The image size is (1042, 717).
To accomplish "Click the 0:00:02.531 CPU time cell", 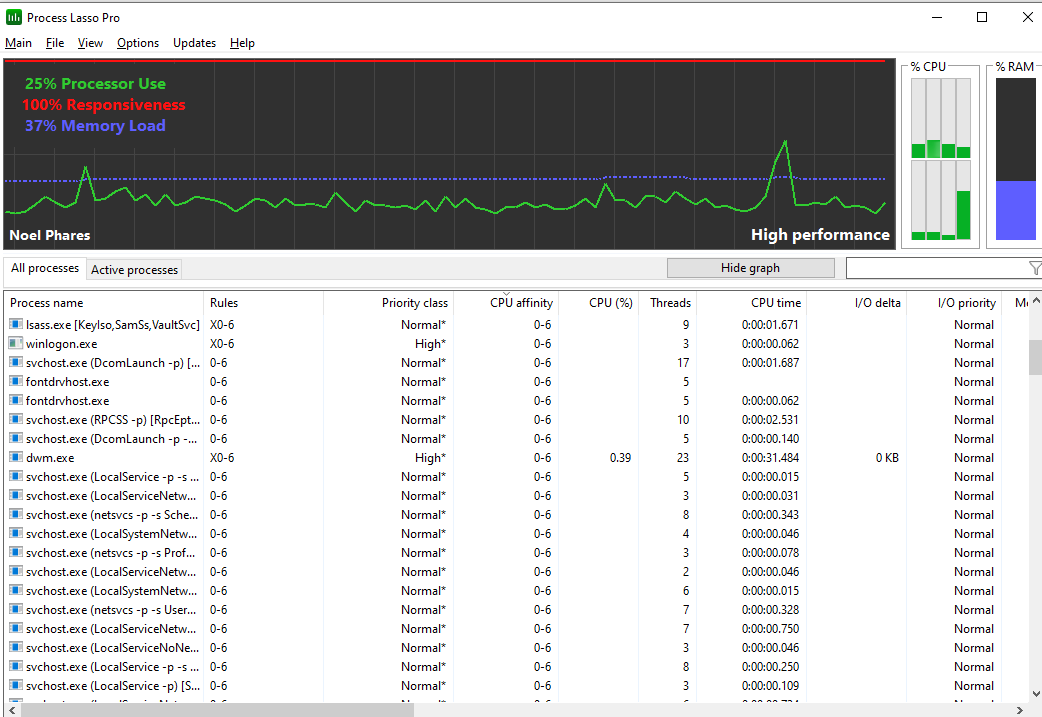I will 770,420.
